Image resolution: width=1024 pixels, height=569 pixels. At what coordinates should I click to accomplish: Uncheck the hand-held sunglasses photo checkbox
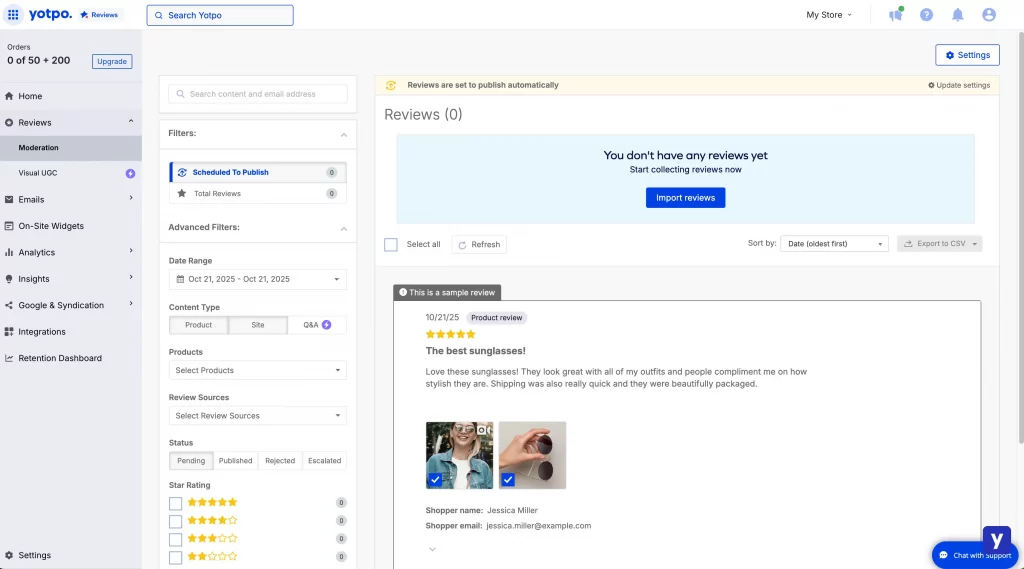(508, 480)
